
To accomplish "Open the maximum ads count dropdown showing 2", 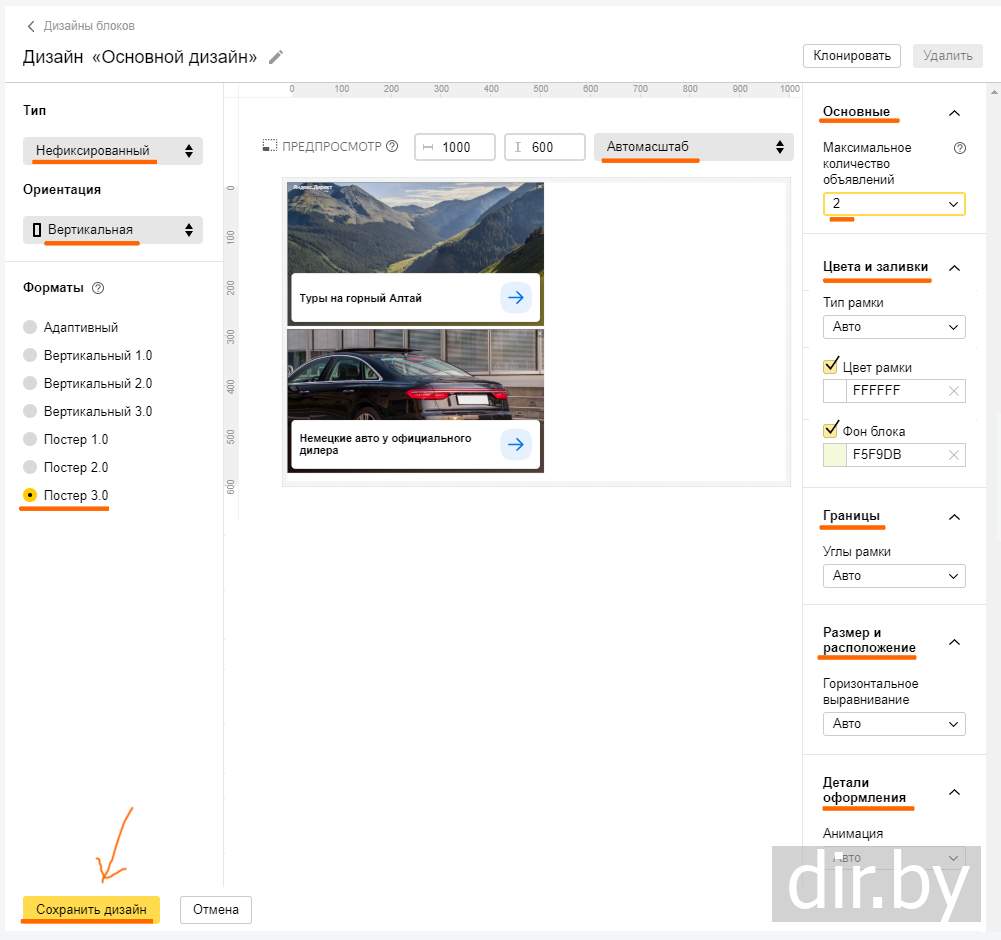I will click(x=894, y=204).
